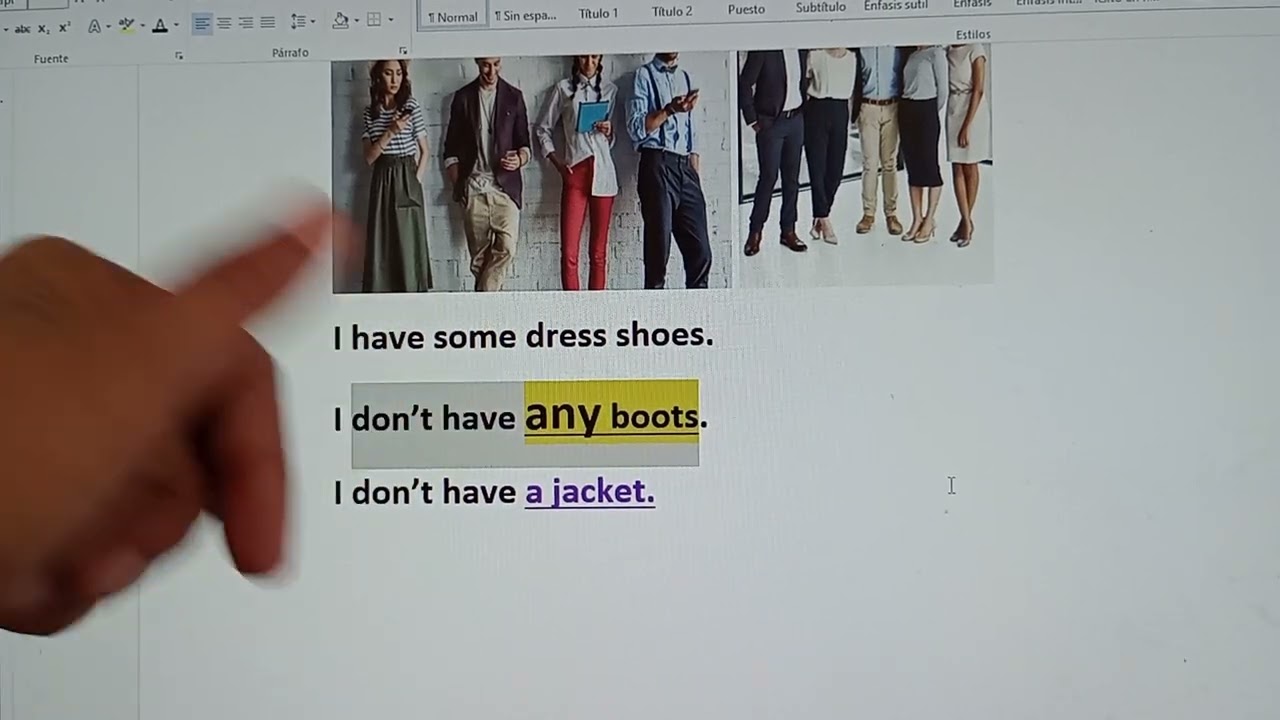Apply the Título 1 style

[x=598, y=13]
